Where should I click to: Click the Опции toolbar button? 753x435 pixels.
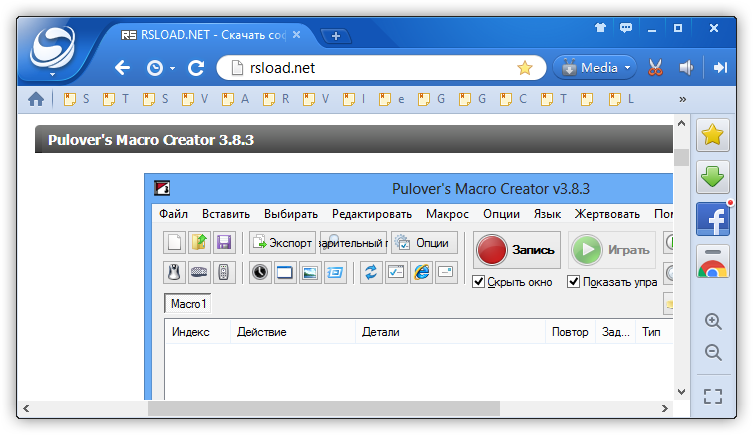[425, 243]
